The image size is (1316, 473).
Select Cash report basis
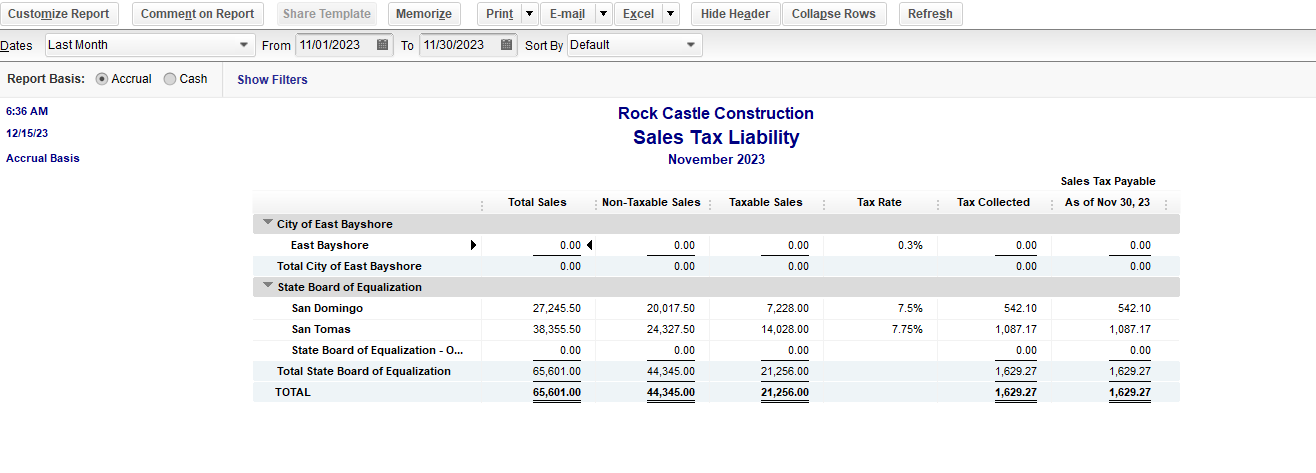click(170, 79)
